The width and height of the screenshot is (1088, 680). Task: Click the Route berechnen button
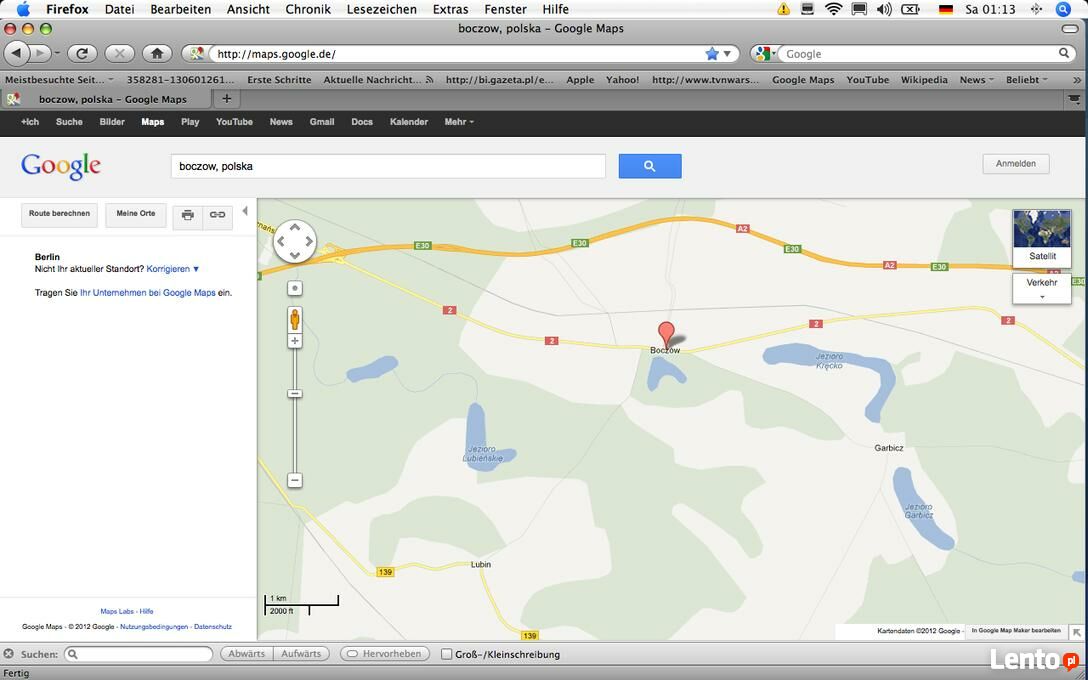[60, 214]
